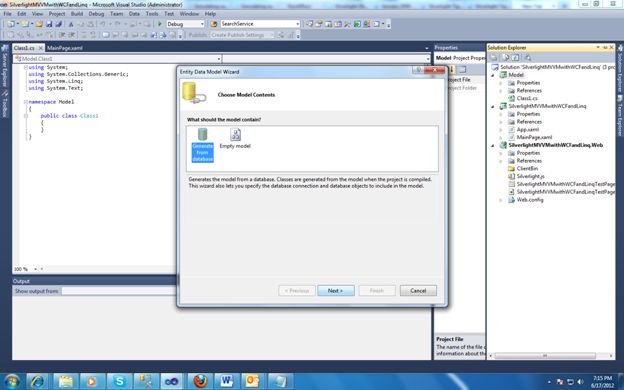Click Show All Files icon in Solution Explorer
Image resolution: width=624 pixels, height=390 pixels.
tap(505, 58)
